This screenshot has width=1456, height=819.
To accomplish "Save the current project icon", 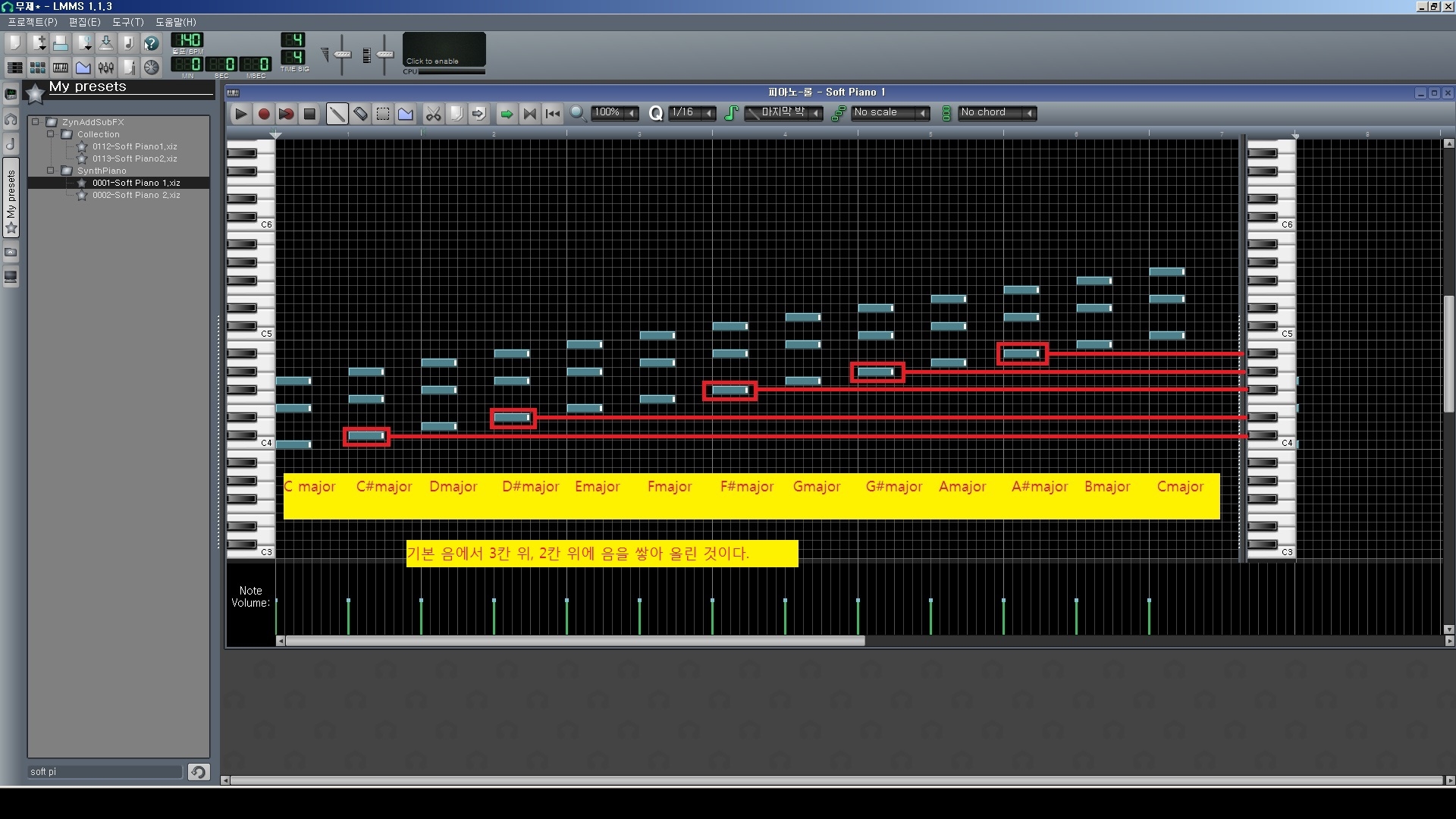I will click(x=106, y=43).
